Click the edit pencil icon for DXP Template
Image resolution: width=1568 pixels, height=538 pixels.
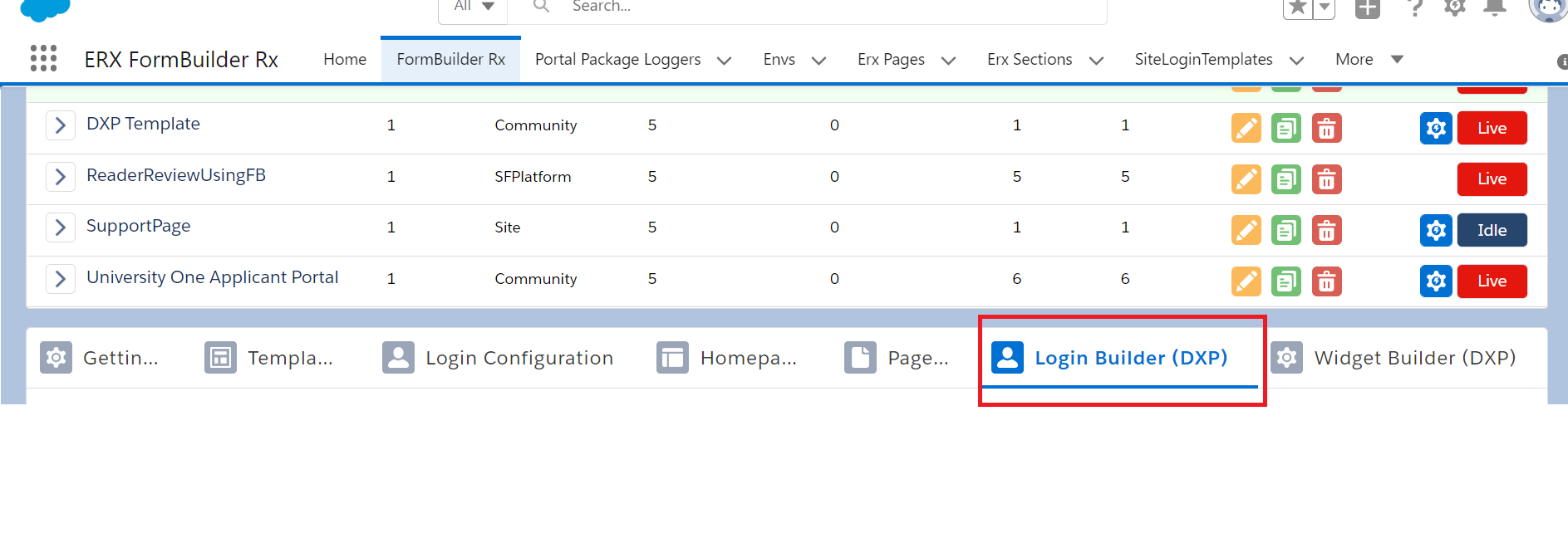point(1246,129)
